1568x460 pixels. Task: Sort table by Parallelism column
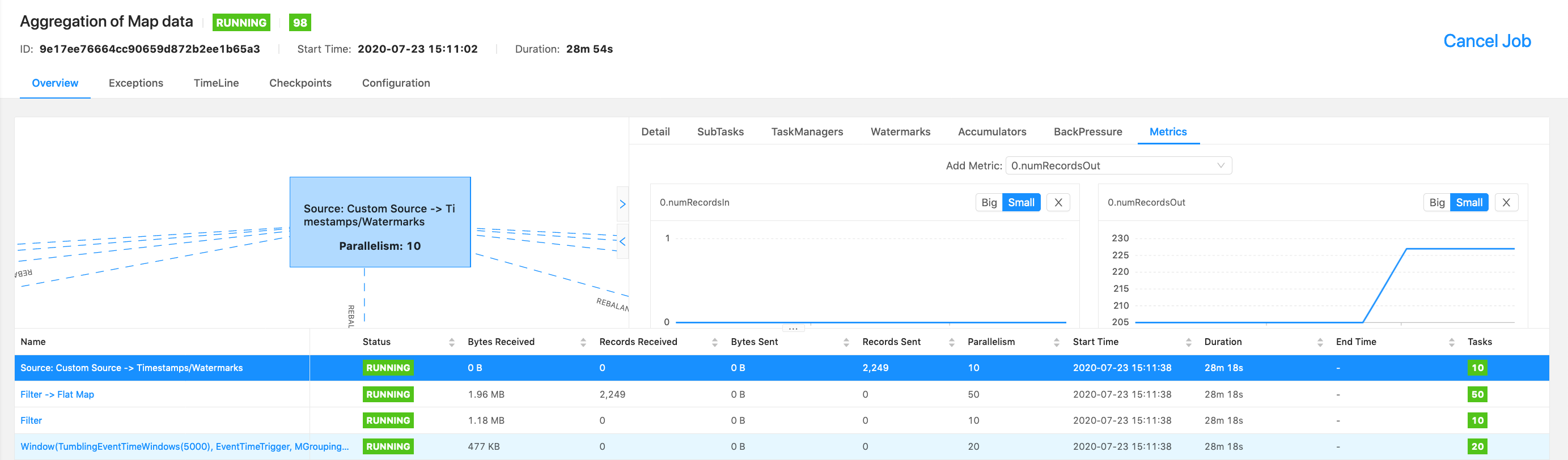pyautogui.click(x=1056, y=342)
